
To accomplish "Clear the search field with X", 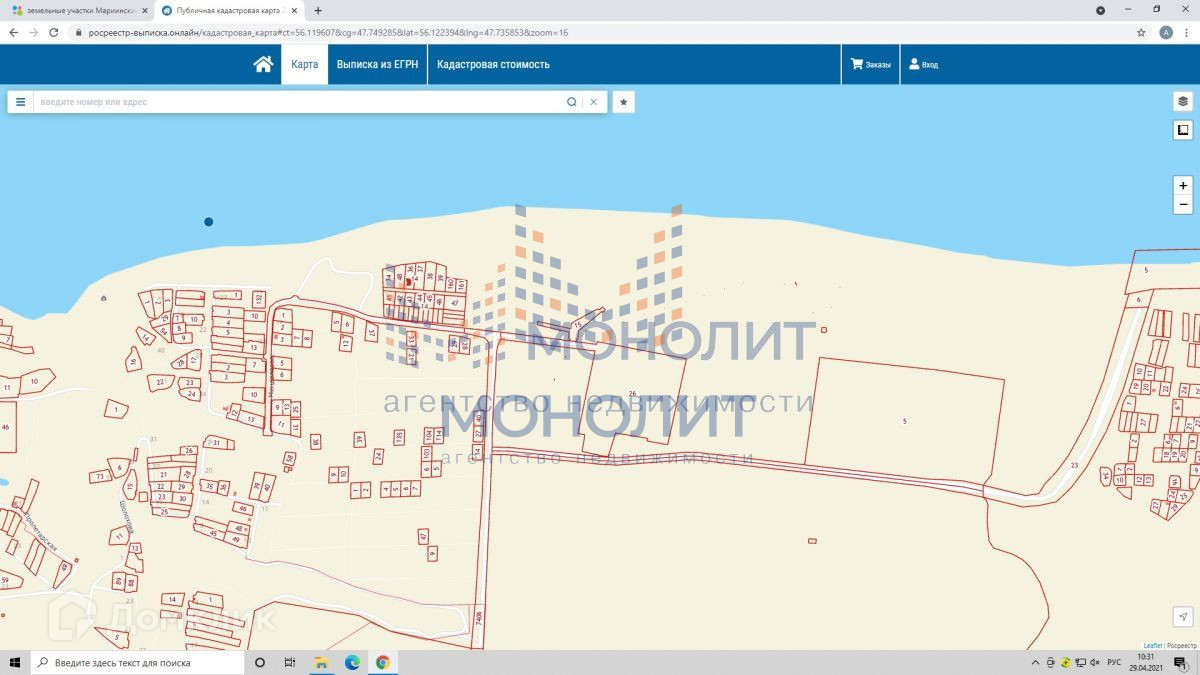I will click(x=594, y=102).
